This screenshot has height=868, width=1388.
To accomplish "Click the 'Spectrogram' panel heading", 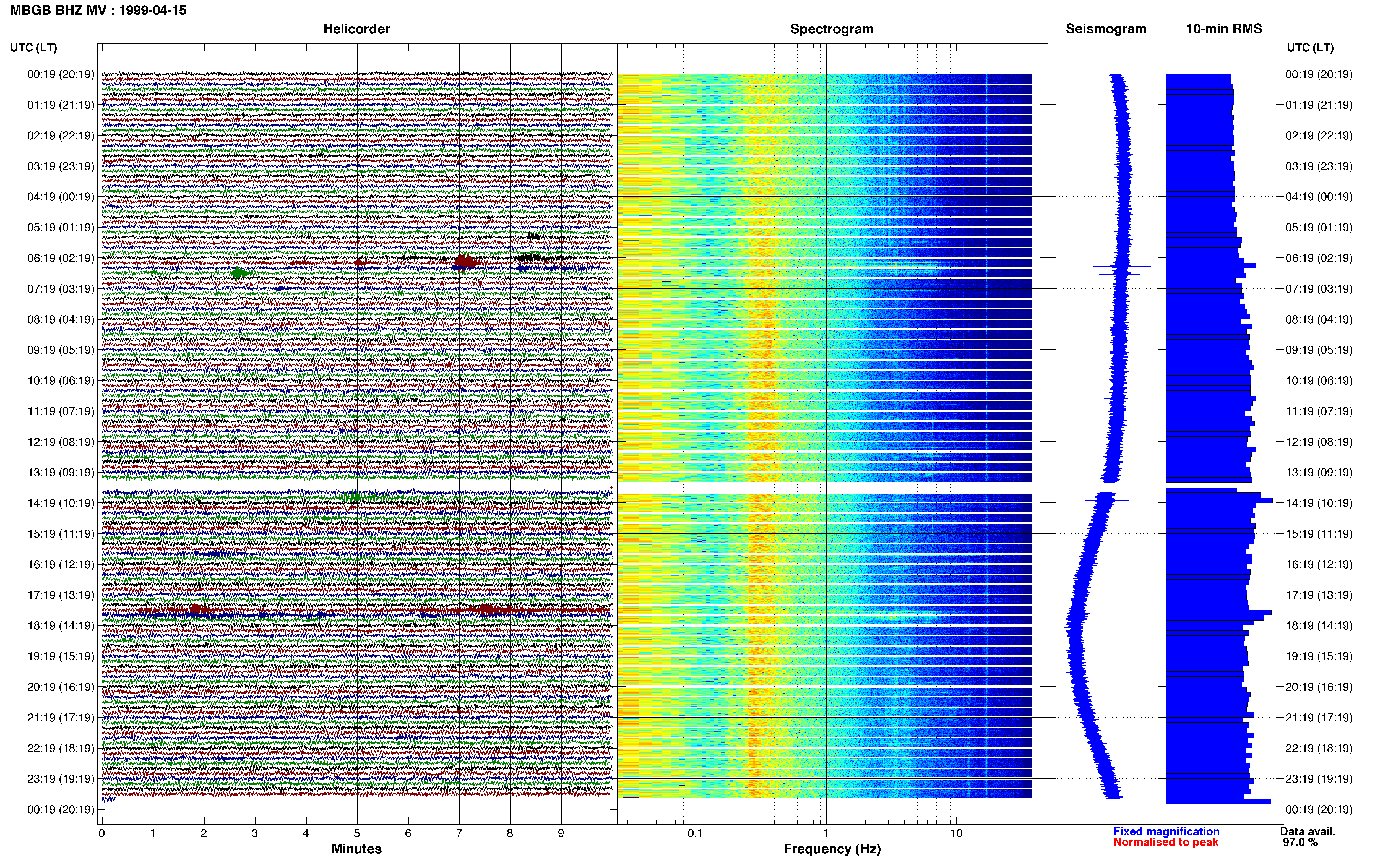I will point(832,29).
